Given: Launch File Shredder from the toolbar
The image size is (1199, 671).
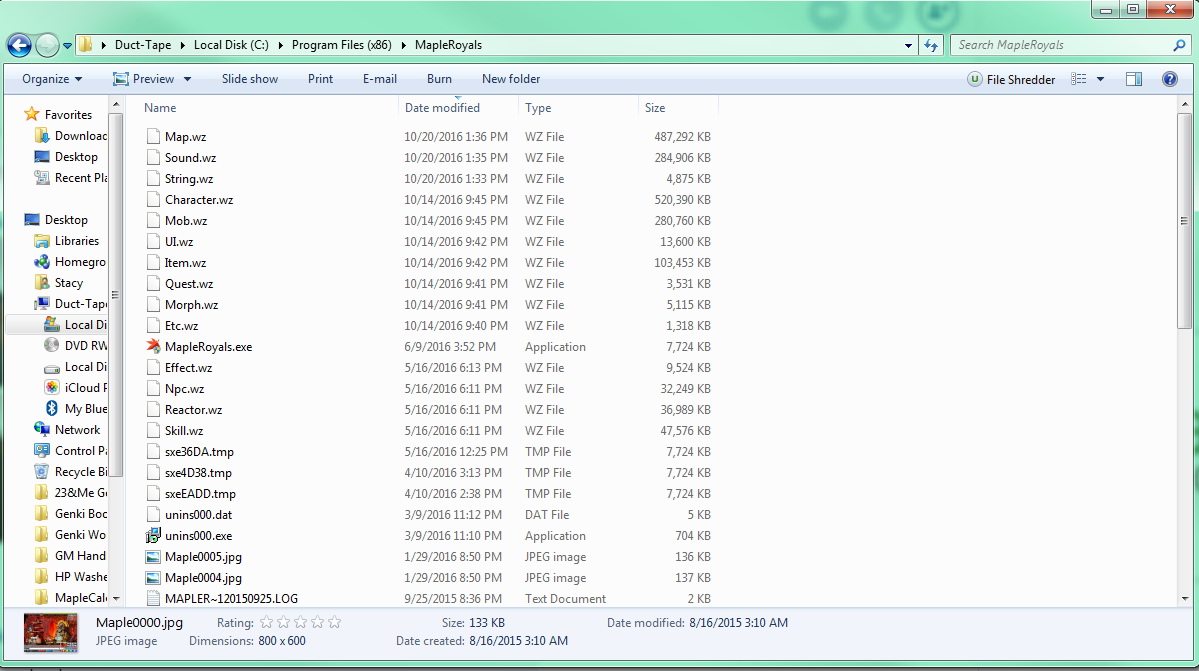Looking at the screenshot, I should [1011, 79].
